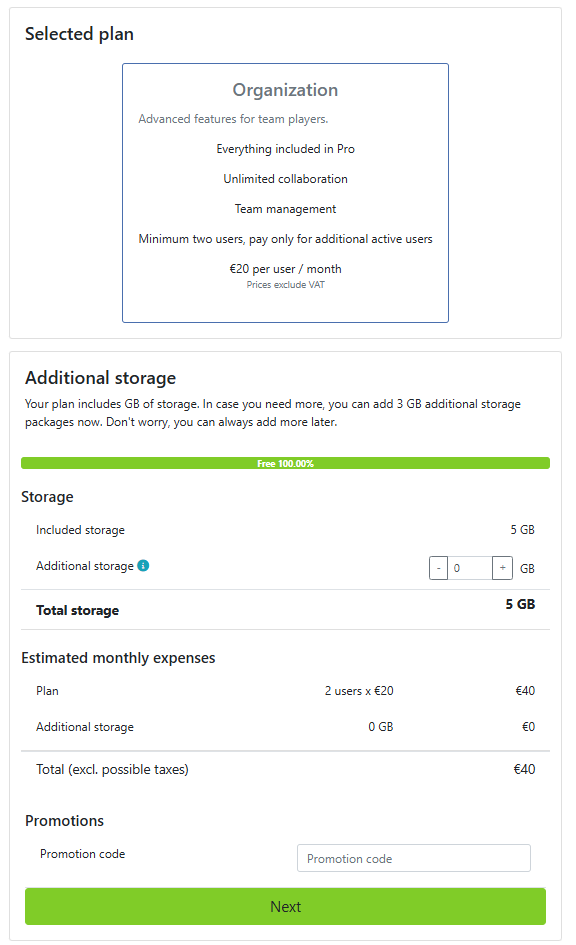Click the Selected plan heading
The image size is (576, 945).
(79, 34)
